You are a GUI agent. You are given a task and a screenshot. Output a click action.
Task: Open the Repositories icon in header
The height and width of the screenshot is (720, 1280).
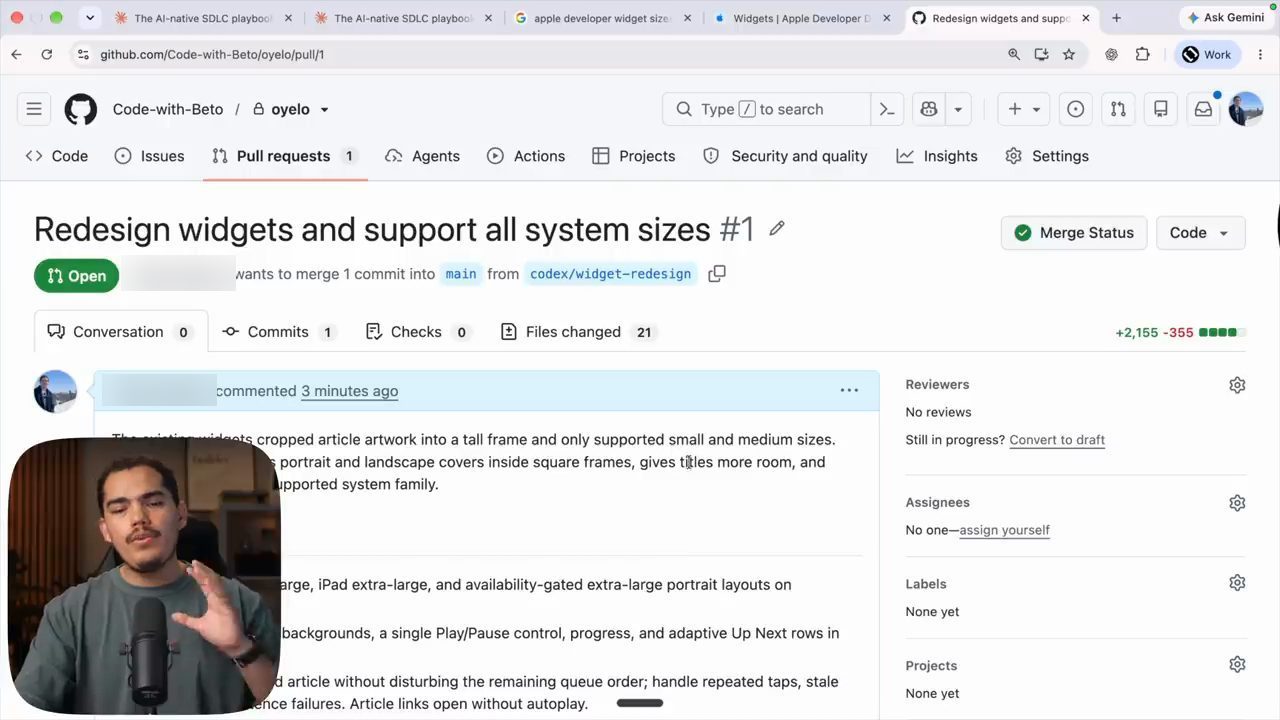(x=1161, y=109)
